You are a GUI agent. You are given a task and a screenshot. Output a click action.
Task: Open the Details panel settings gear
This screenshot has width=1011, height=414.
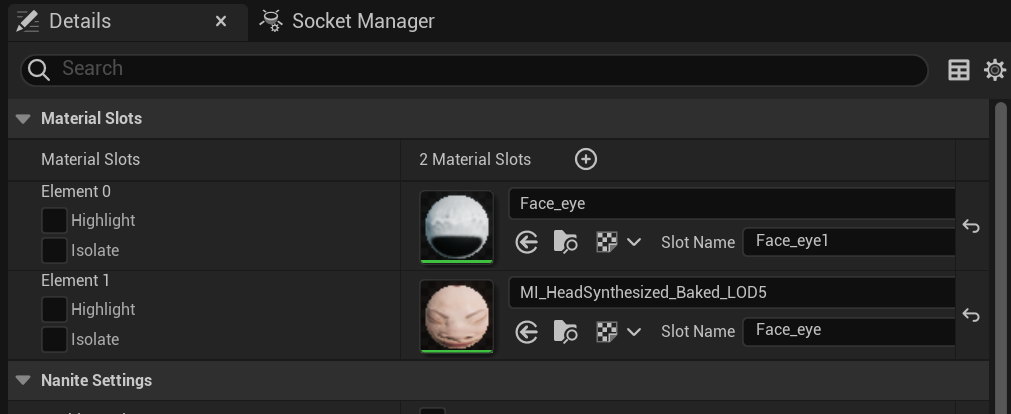tap(994, 69)
